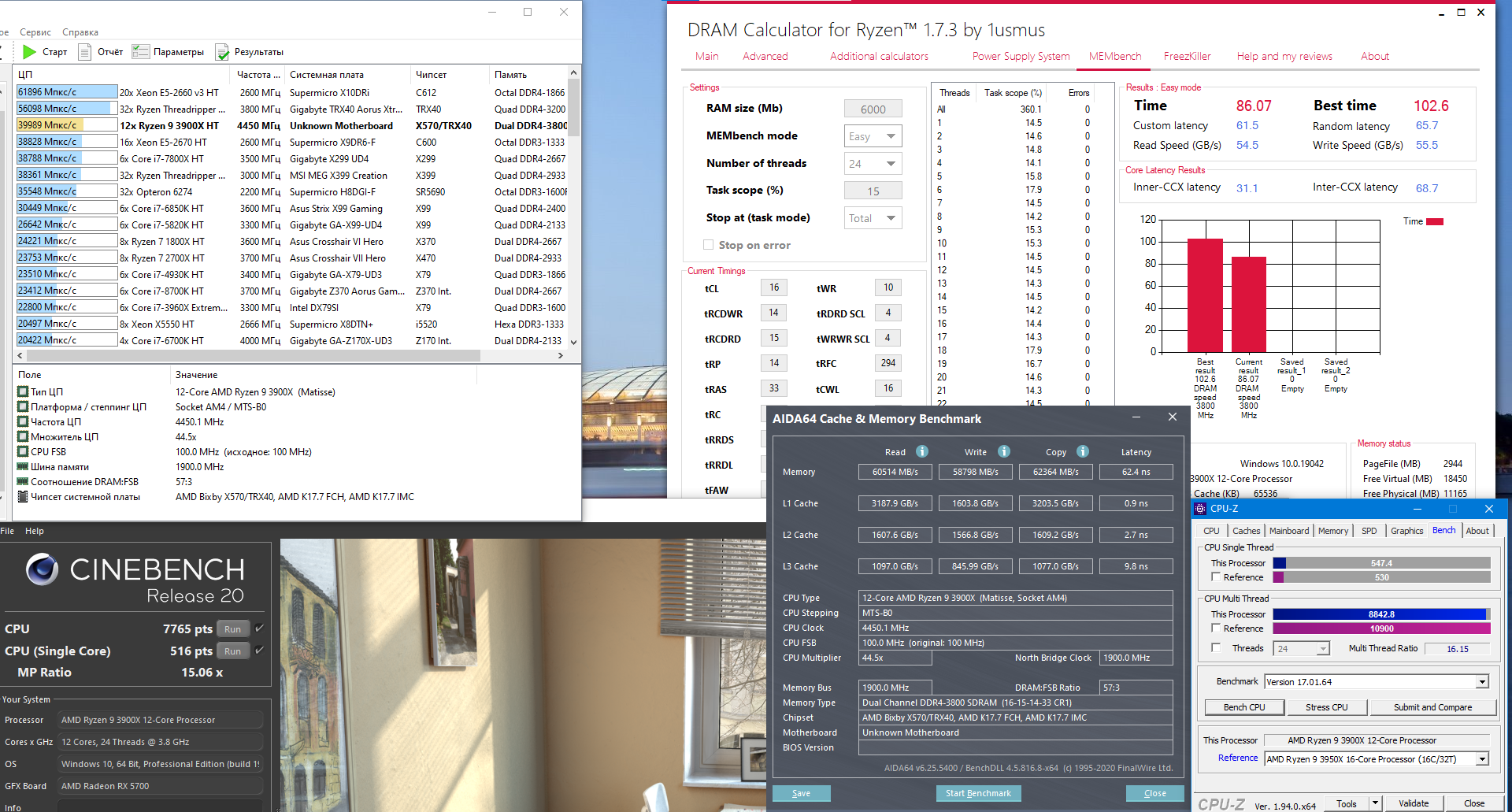This screenshot has width=1512, height=812.
Task: Select the FreezKiller tab
Action: point(1187,56)
